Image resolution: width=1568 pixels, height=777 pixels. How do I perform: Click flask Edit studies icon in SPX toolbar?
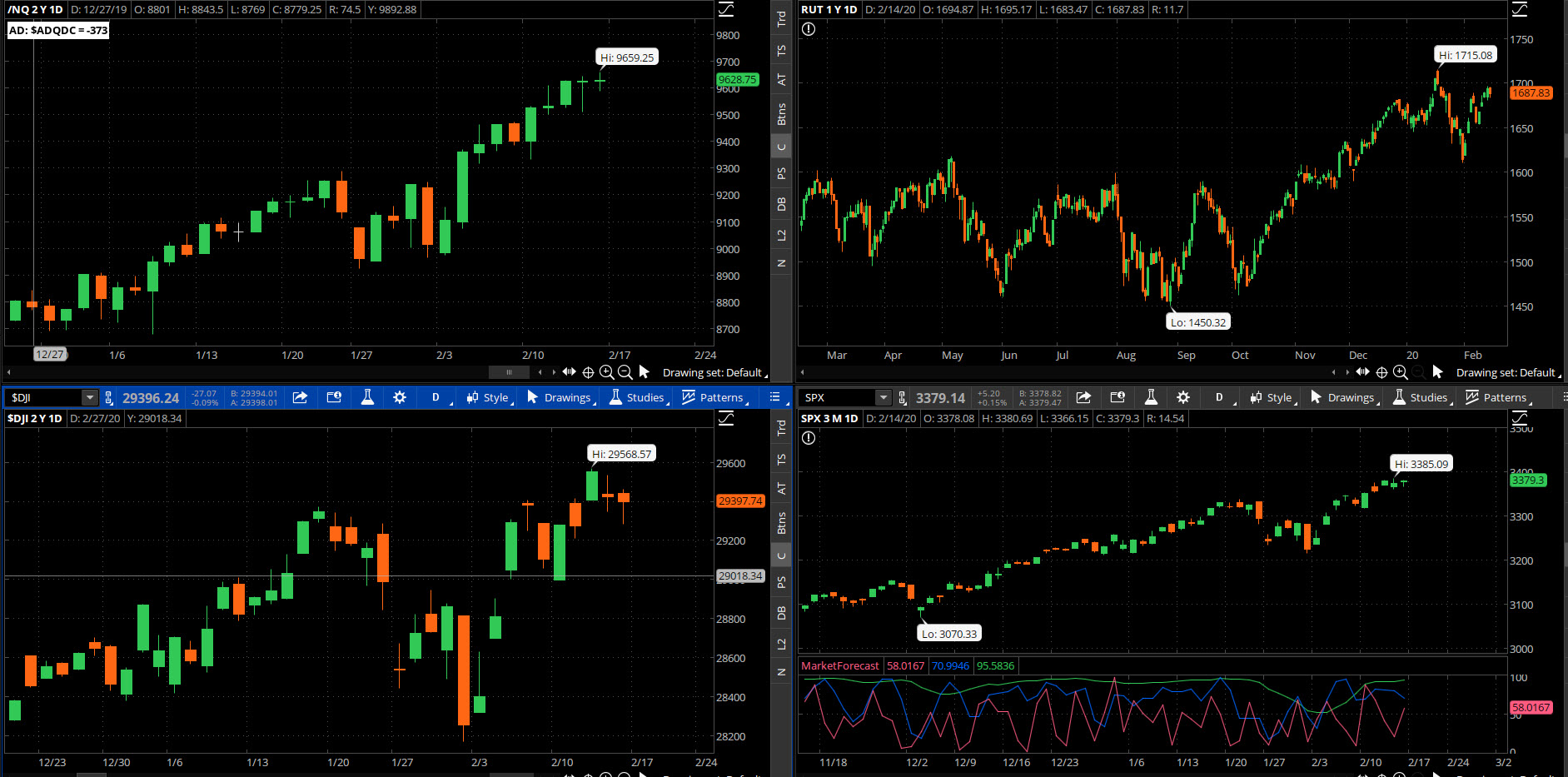(1151, 397)
